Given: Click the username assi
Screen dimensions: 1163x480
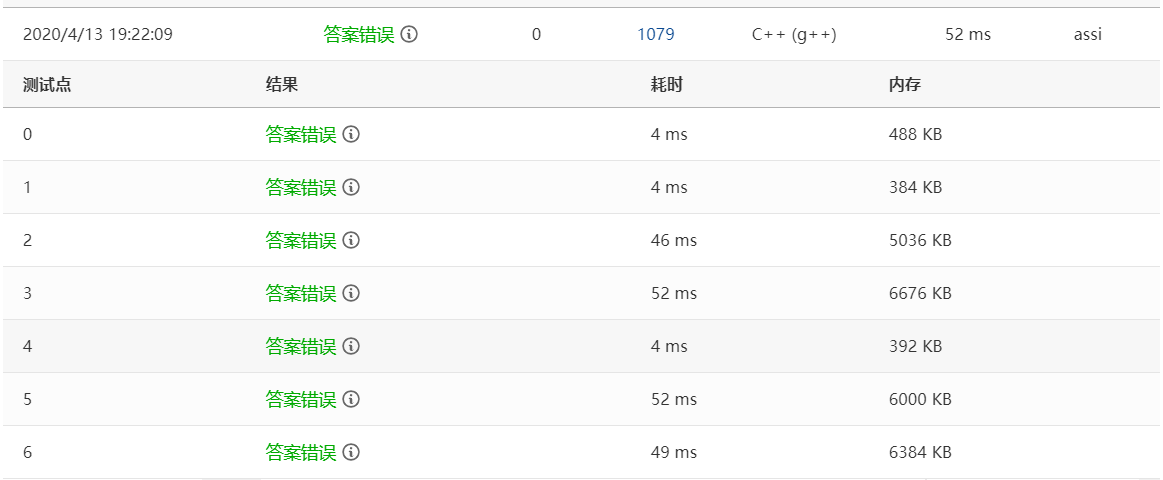Looking at the screenshot, I should pyautogui.click(x=1088, y=34).
